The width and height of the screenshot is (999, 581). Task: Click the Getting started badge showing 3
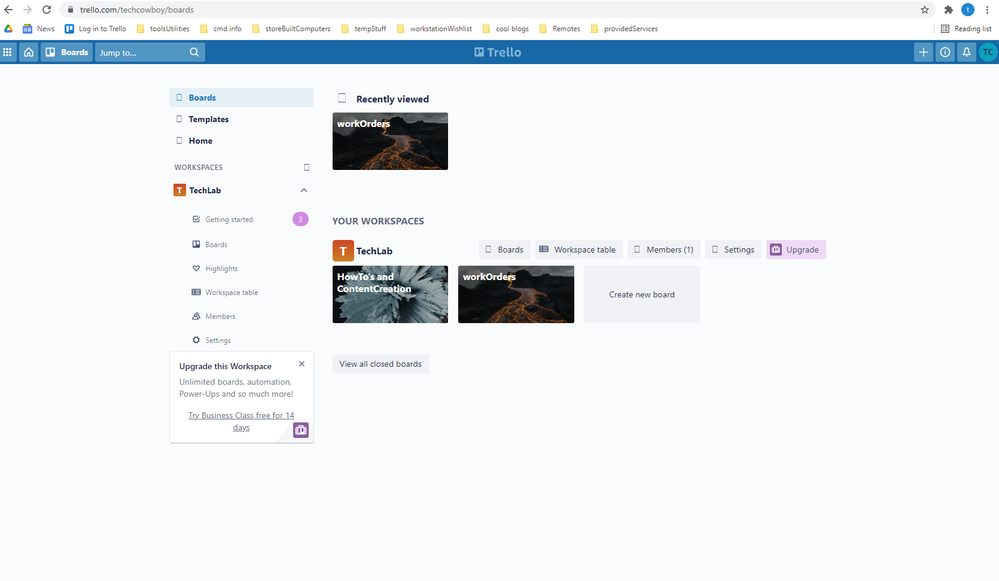point(301,219)
